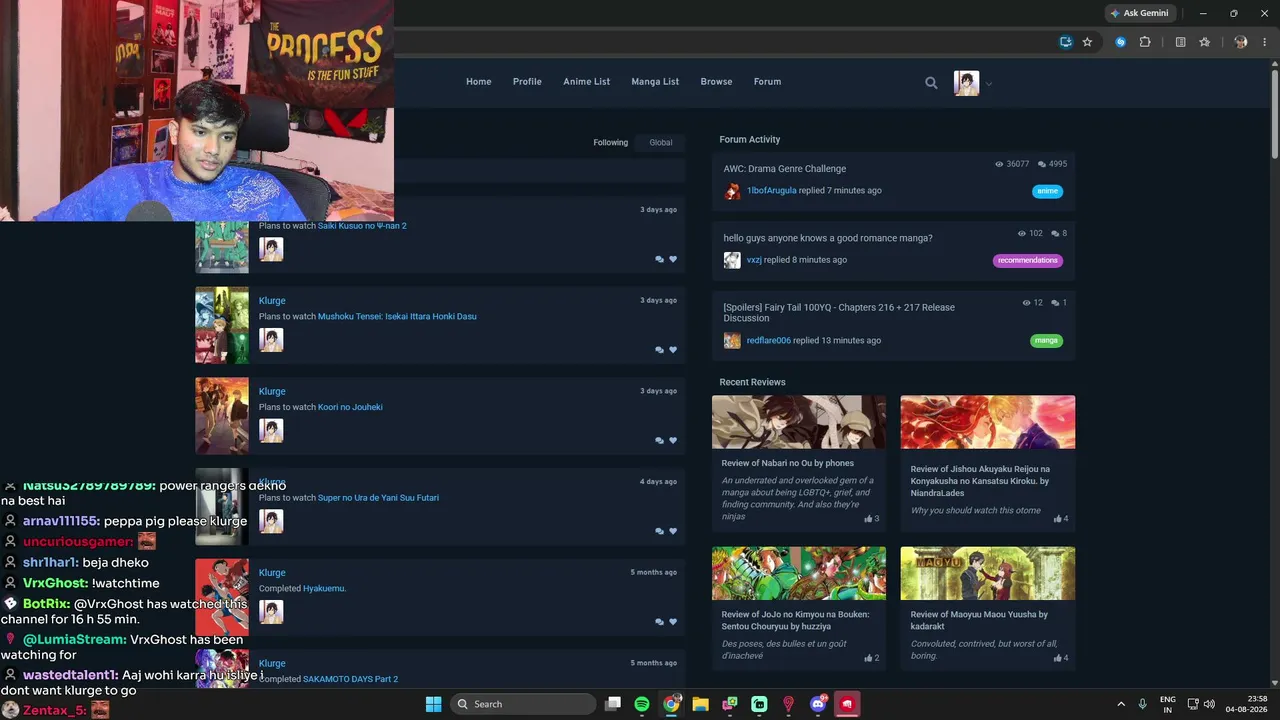Open the Saiki Kusuo no Ψ-nan 2 link
This screenshot has height=720, width=1280.
pos(362,226)
